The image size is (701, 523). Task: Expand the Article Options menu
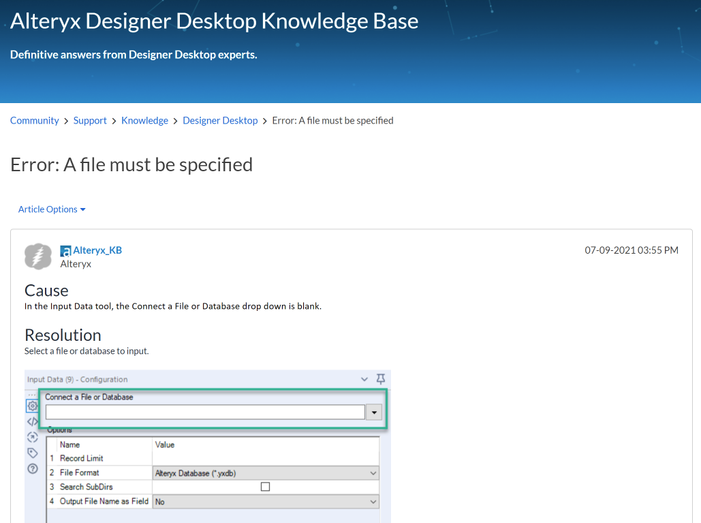[x=51, y=209]
